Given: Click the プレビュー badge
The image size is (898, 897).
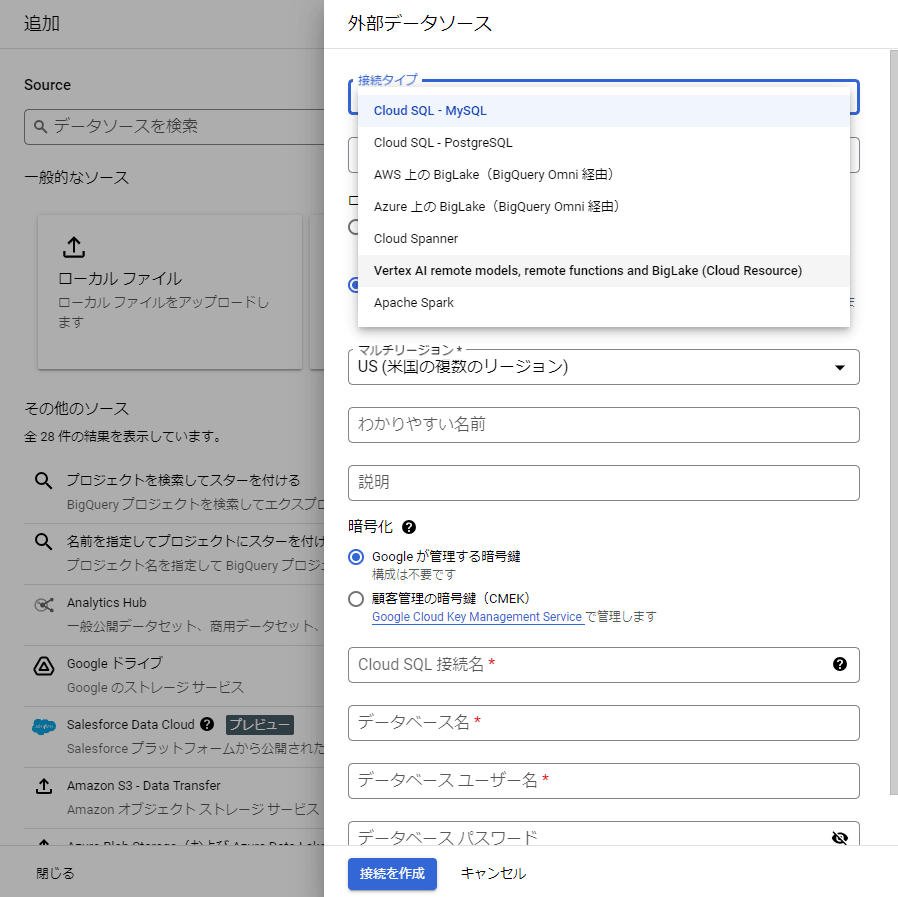Looking at the screenshot, I should [x=260, y=725].
